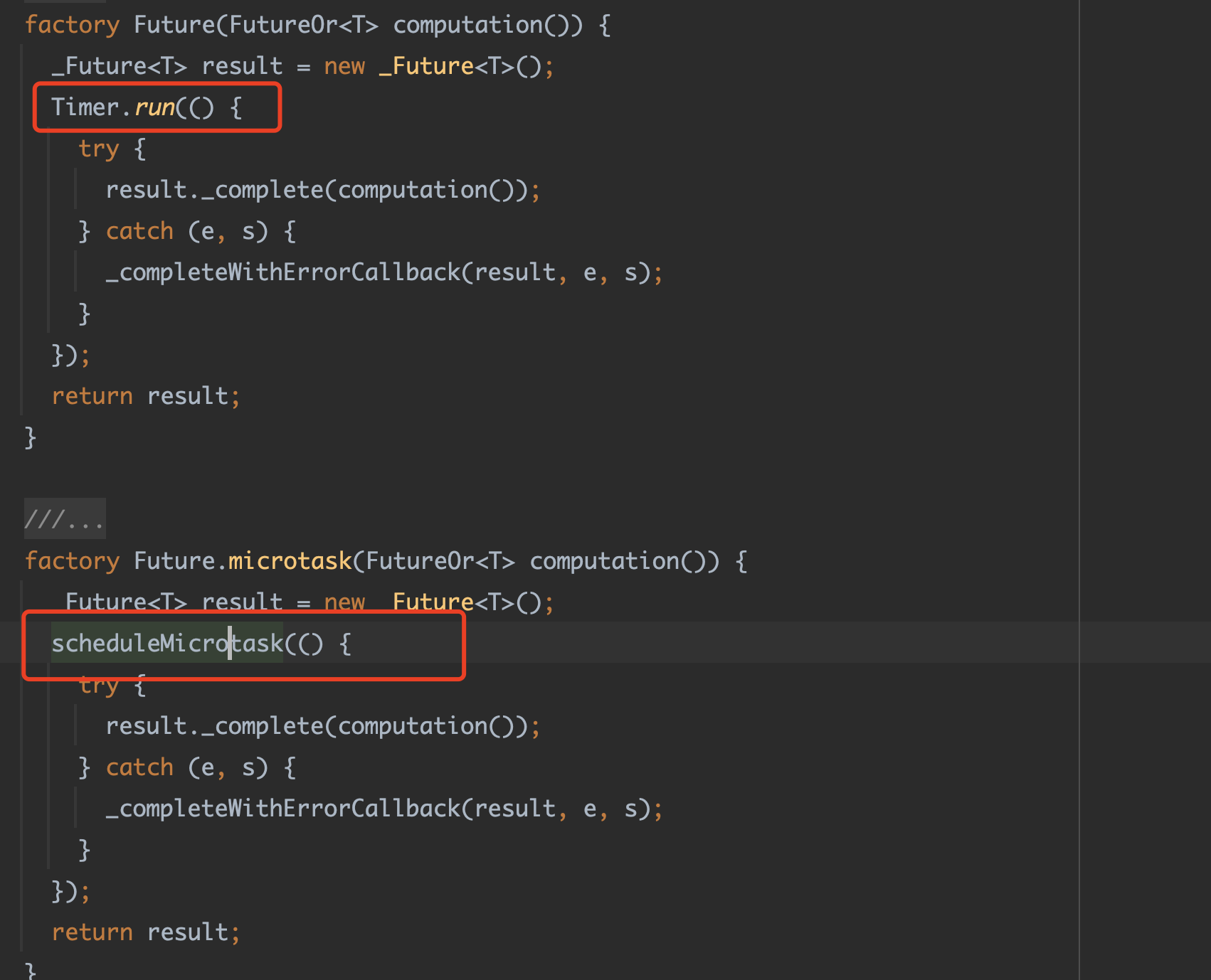
Task: Click "computation()" argument inside Timer.run's _complete call
Action: 426,190
